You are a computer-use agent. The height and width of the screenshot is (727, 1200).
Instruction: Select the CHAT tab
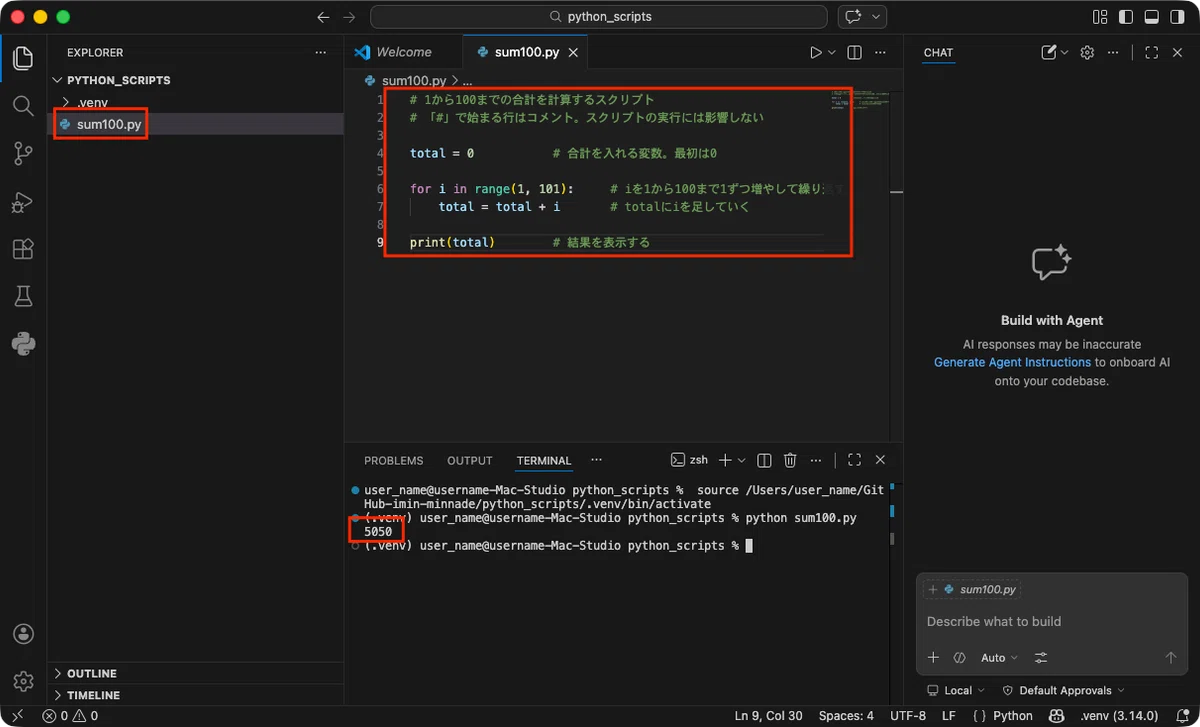click(938, 52)
